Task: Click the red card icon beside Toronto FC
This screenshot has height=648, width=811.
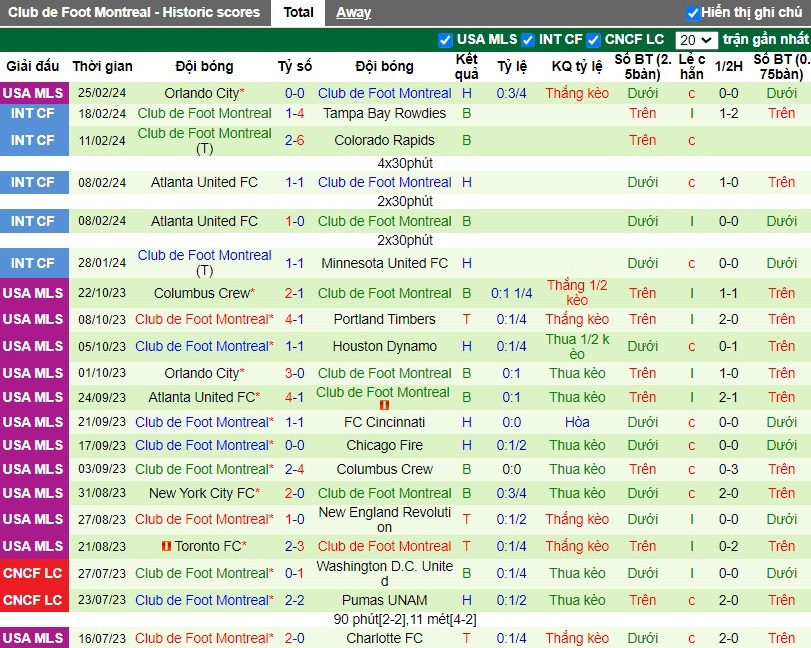Action: 166,546
